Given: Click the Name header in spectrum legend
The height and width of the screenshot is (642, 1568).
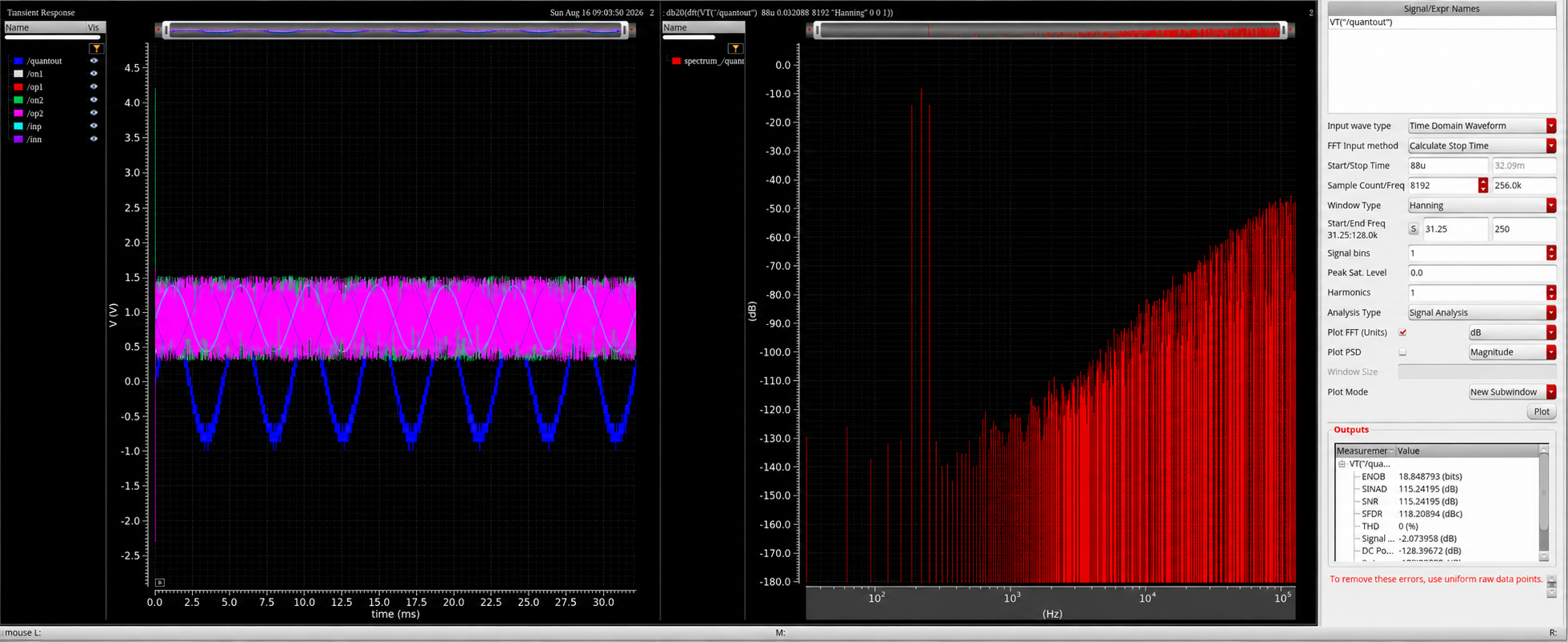Looking at the screenshot, I should (x=703, y=27).
